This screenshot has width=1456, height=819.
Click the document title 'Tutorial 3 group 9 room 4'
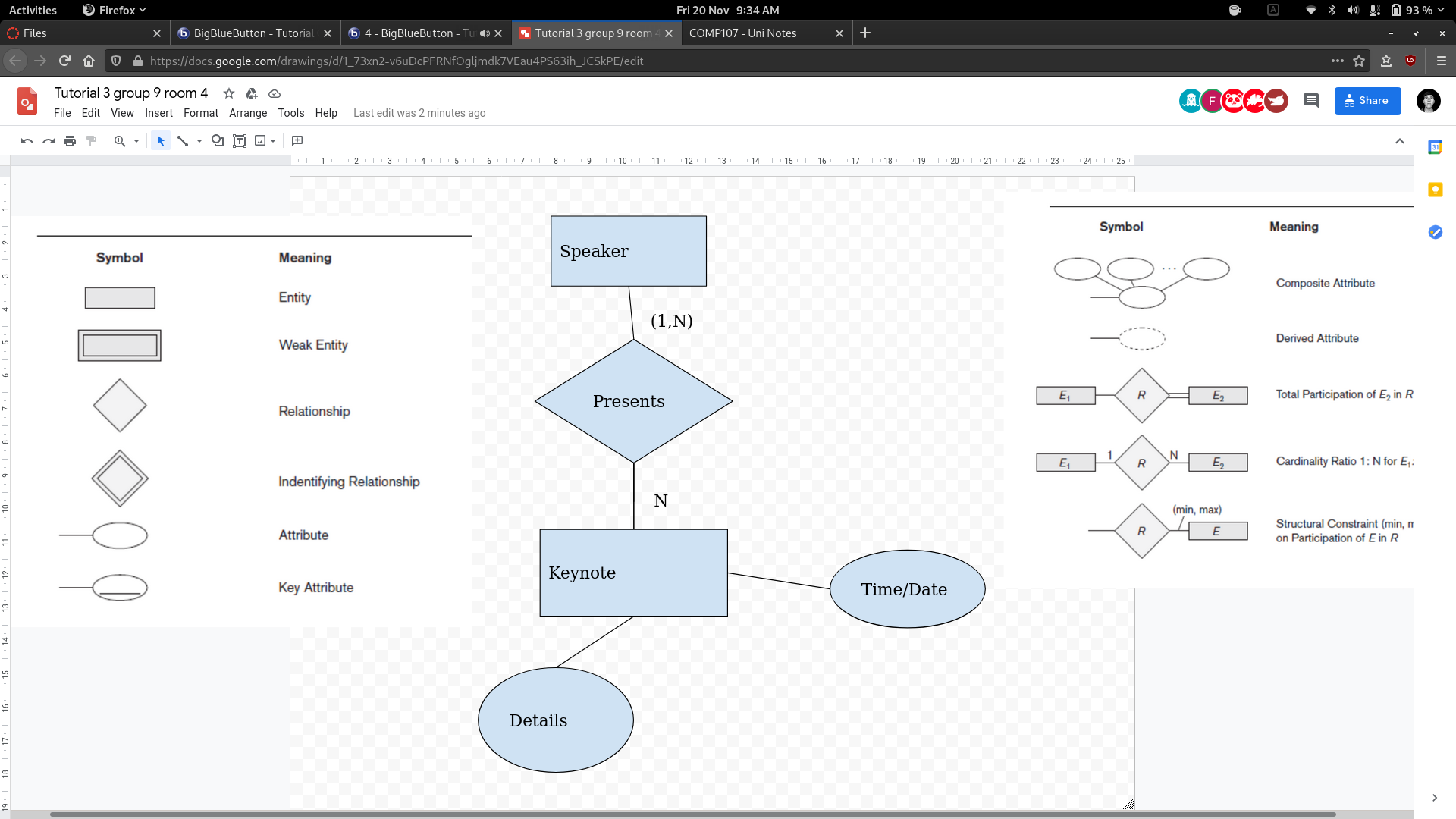131,93
